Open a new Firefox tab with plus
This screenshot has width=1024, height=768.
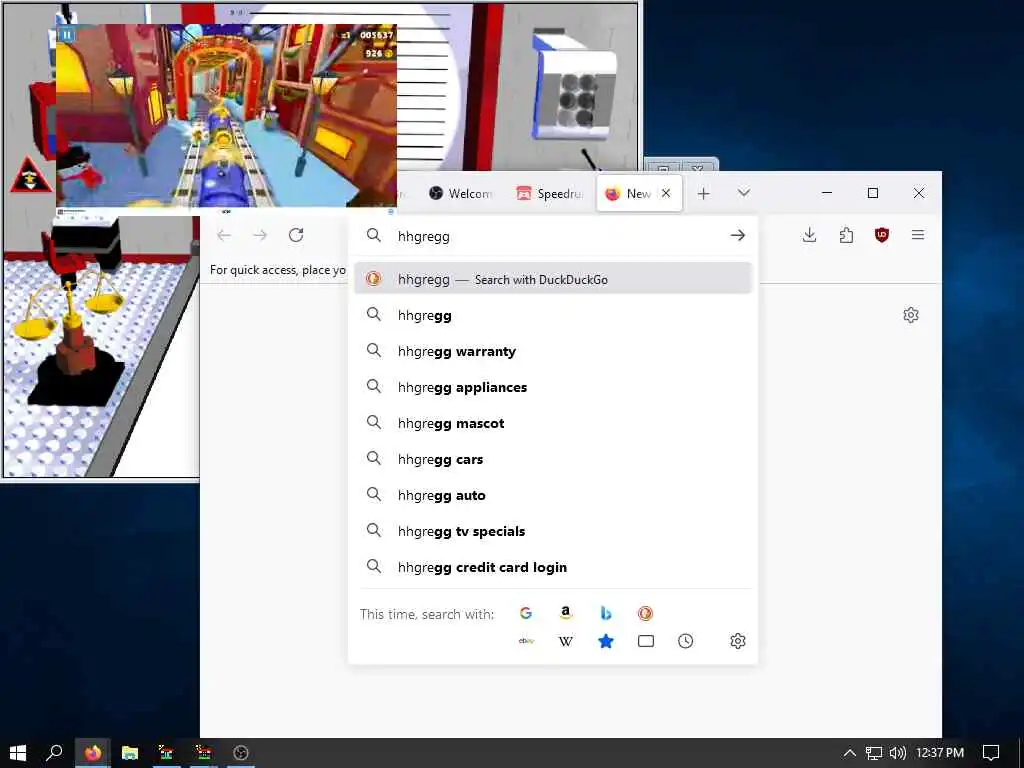(x=703, y=193)
